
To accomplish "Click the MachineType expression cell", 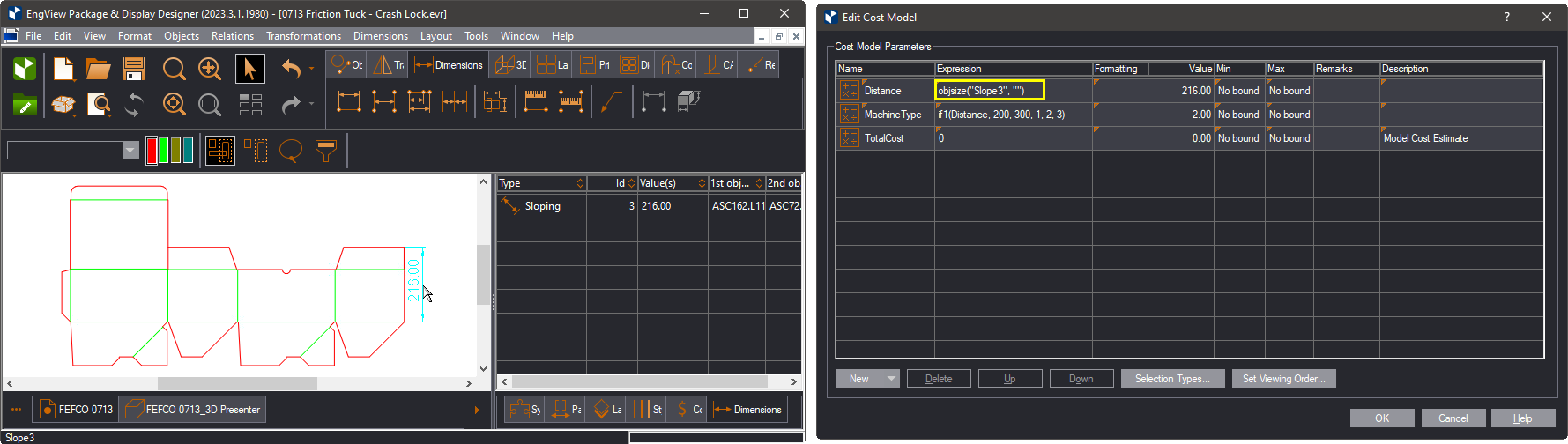I will 1013,115.
